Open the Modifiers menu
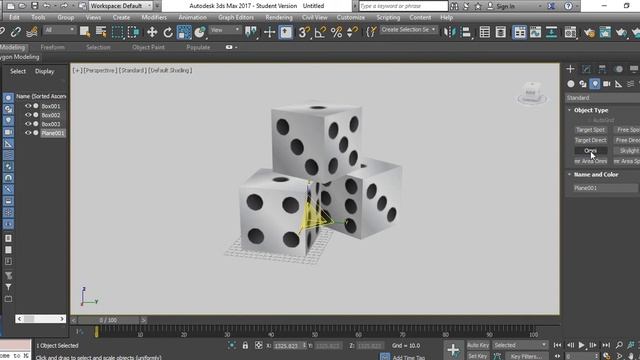 [x=154, y=18]
